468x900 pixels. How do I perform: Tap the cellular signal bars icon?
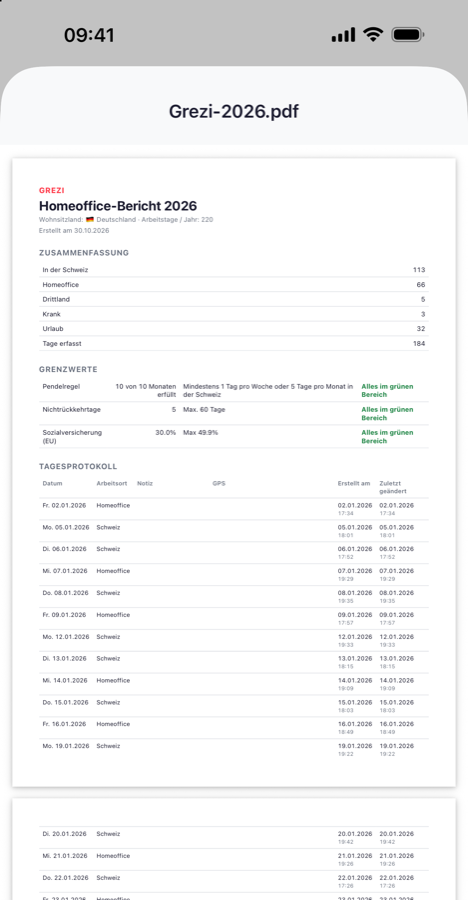tap(343, 35)
